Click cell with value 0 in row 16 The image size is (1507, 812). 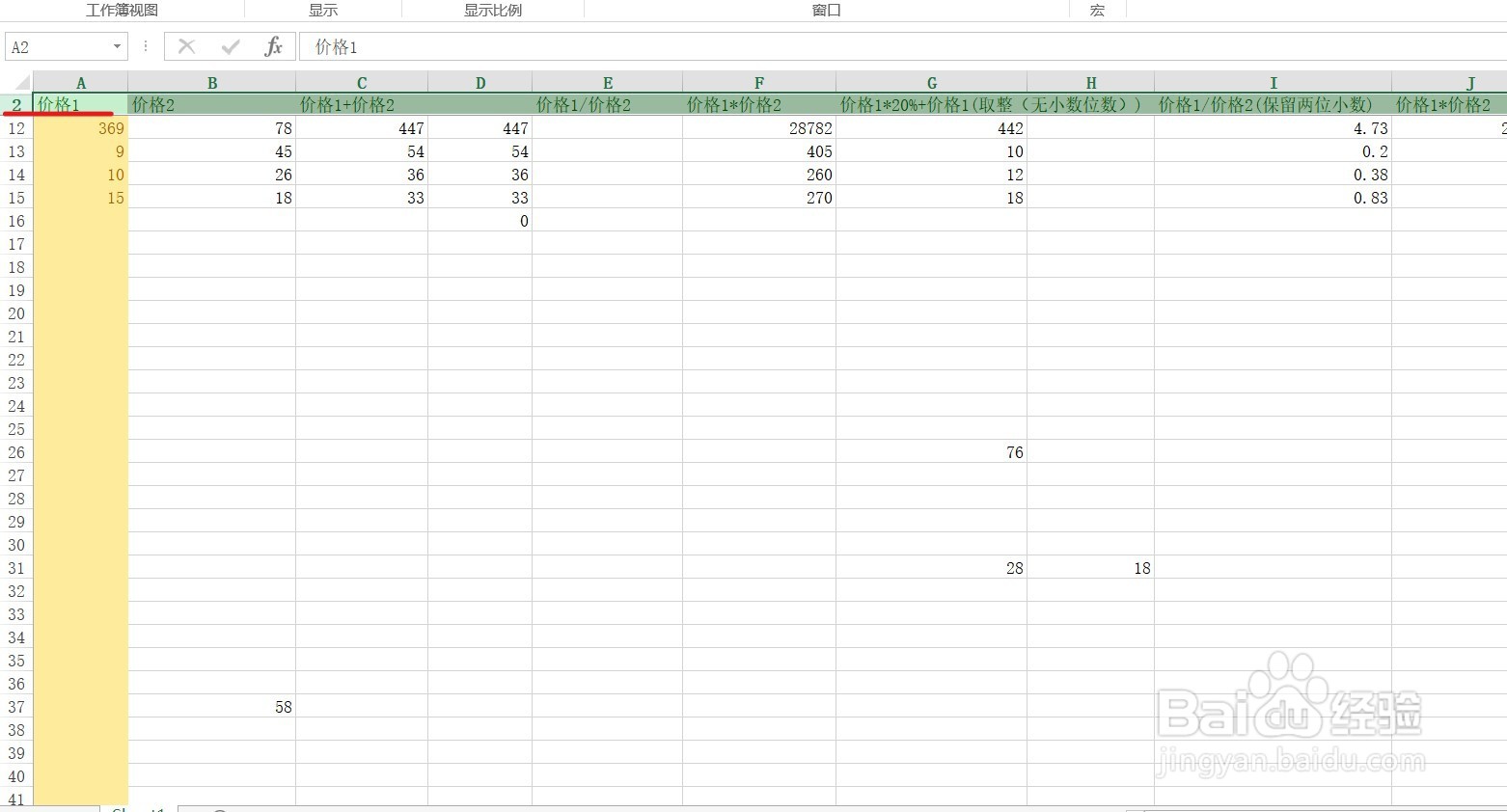pyautogui.click(x=480, y=221)
